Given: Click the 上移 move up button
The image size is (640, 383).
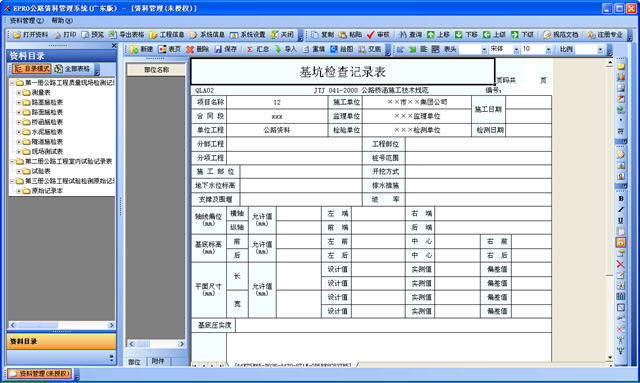Looking at the screenshot, I should (x=438, y=35).
